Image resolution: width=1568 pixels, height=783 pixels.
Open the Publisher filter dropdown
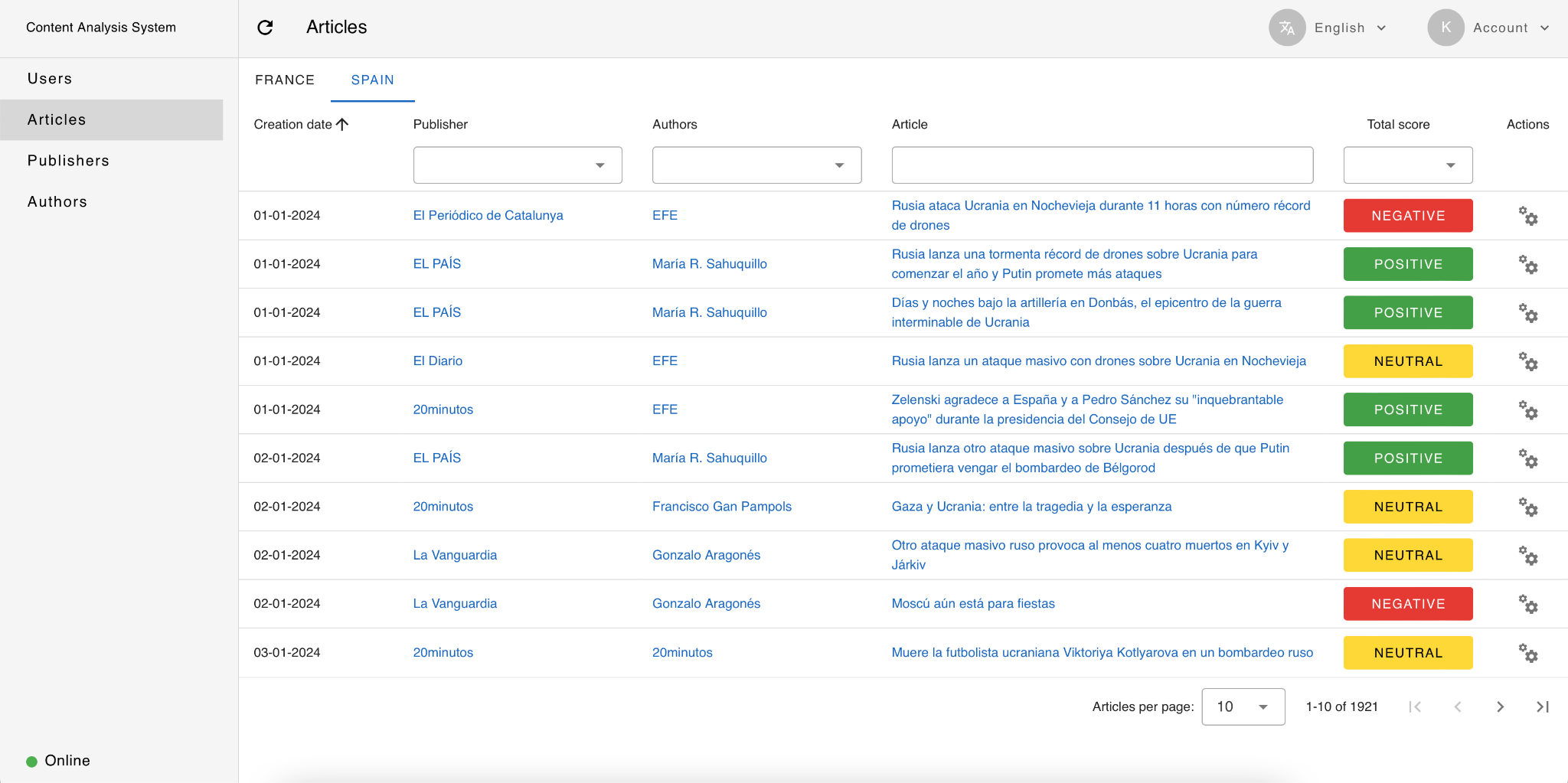(518, 165)
